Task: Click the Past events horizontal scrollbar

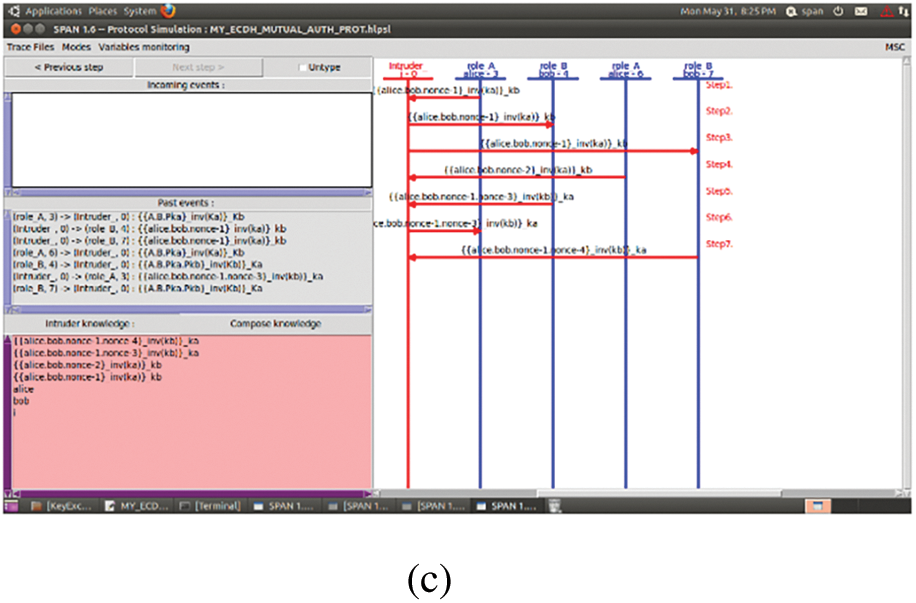Action: pyautogui.click(x=188, y=309)
